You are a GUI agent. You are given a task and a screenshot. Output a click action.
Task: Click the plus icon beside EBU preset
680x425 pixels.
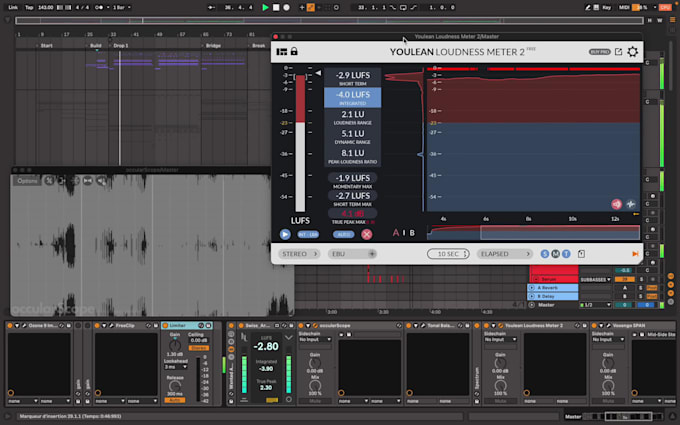(x=372, y=254)
